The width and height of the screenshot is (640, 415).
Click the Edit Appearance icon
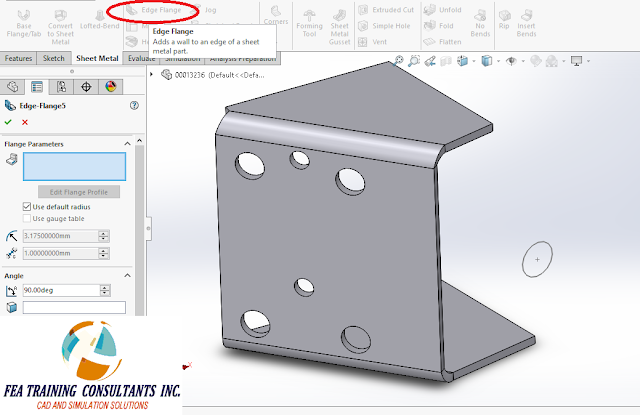536,61
